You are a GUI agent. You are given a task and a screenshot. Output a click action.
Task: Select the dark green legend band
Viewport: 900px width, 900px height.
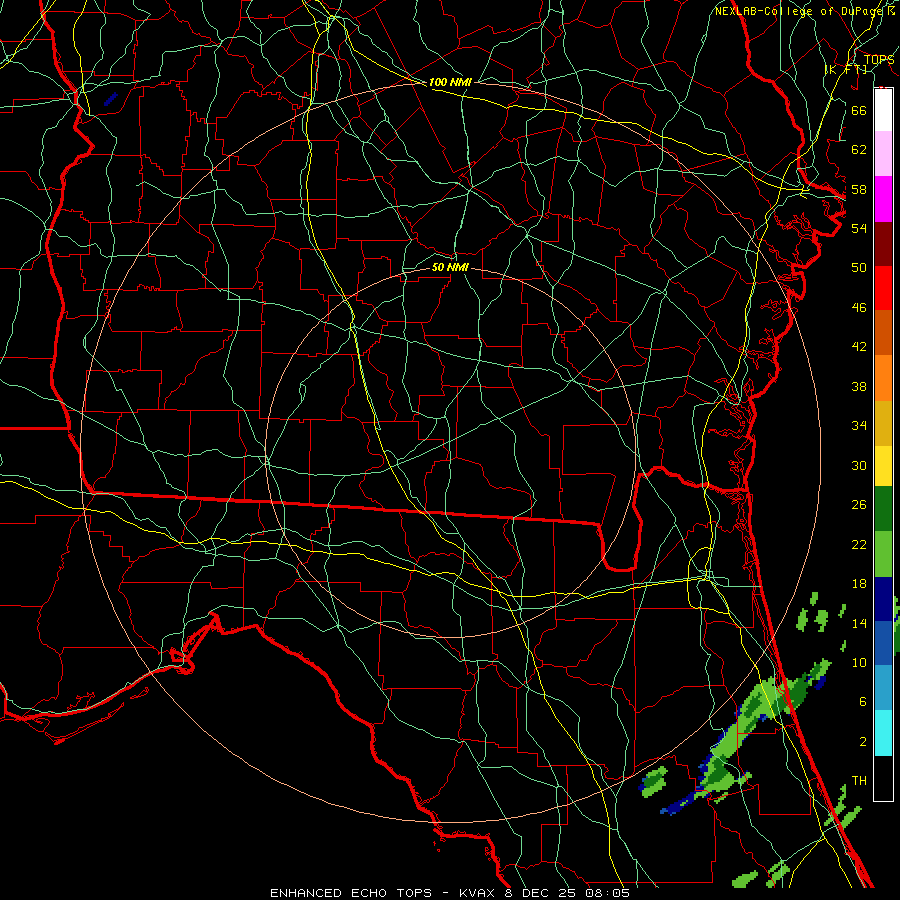click(883, 509)
